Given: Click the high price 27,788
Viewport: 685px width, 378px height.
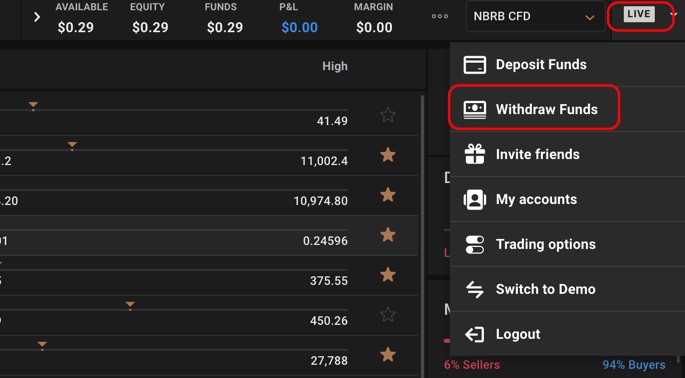Looking at the screenshot, I should tap(329, 361).
